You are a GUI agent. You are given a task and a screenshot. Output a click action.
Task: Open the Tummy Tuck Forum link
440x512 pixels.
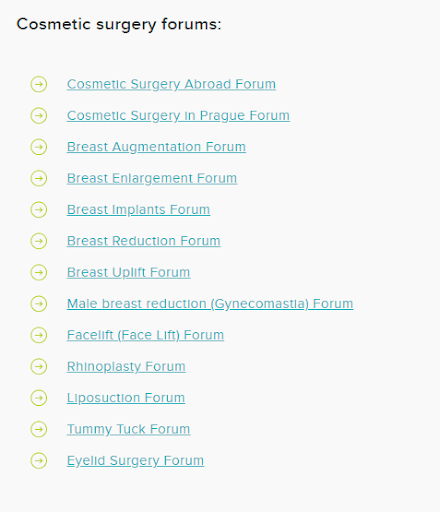[129, 429]
